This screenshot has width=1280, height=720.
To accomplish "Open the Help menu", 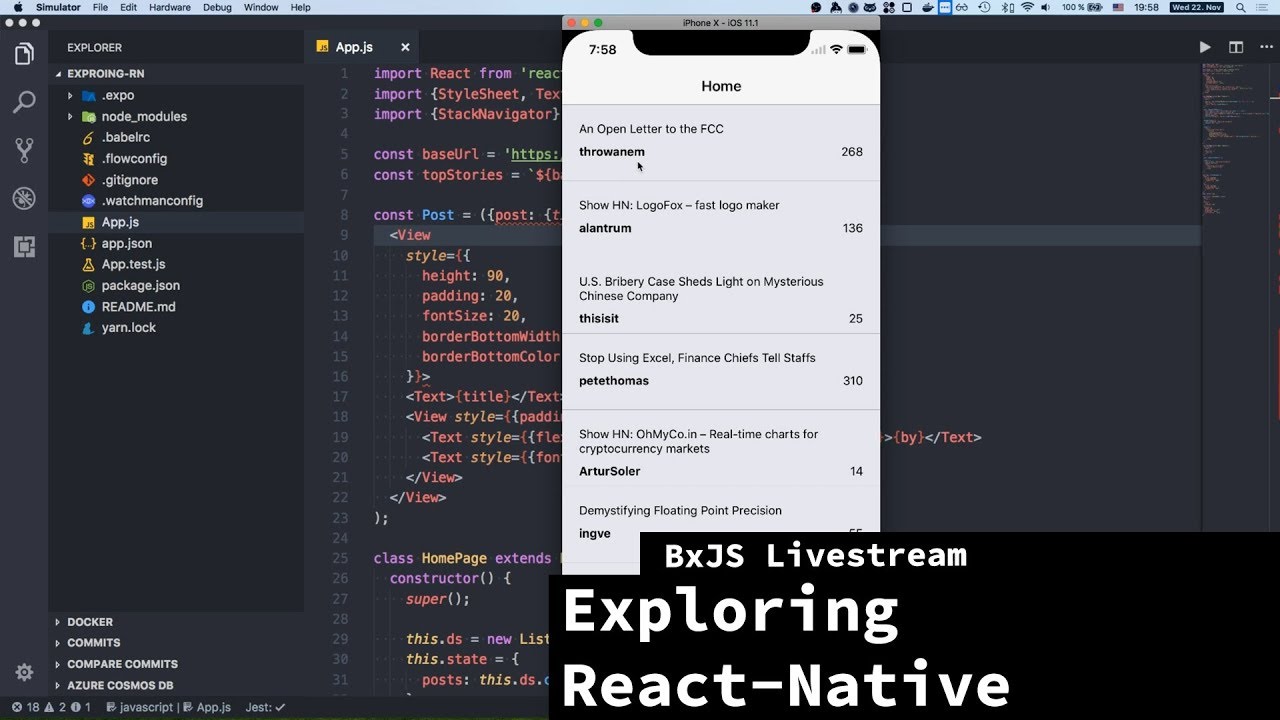I will coord(301,7).
